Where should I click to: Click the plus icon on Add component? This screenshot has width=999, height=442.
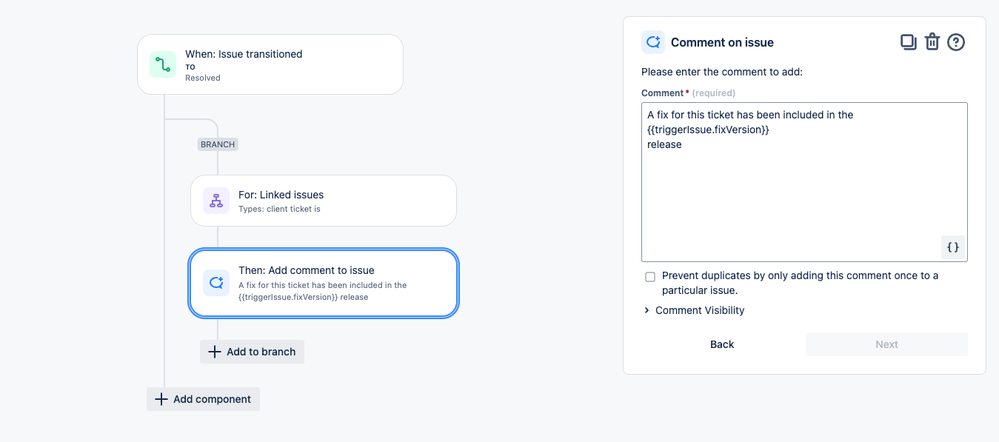pyautogui.click(x=161, y=399)
